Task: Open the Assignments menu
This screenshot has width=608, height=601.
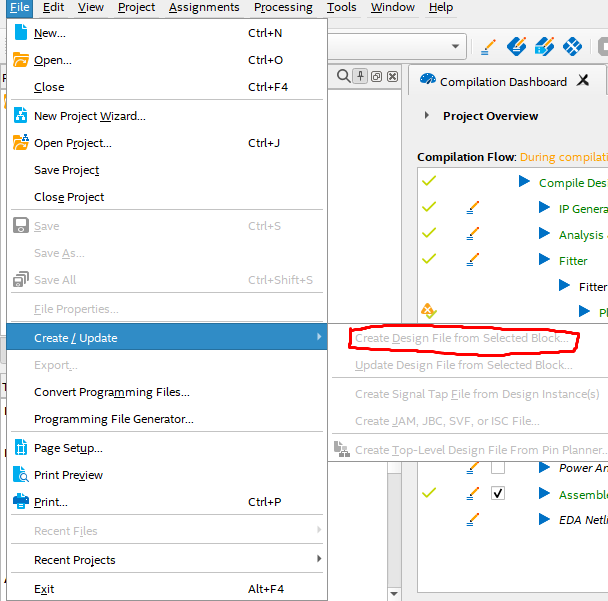Action: [x=204, y=7]
